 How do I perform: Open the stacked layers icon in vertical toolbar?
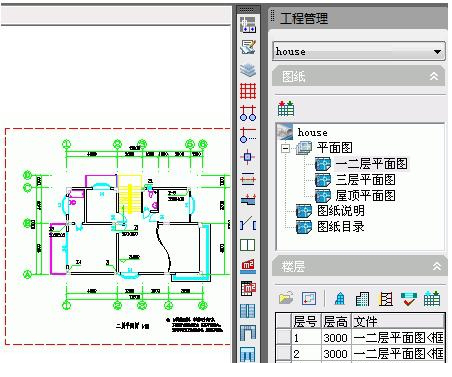(x=248, y=69)
